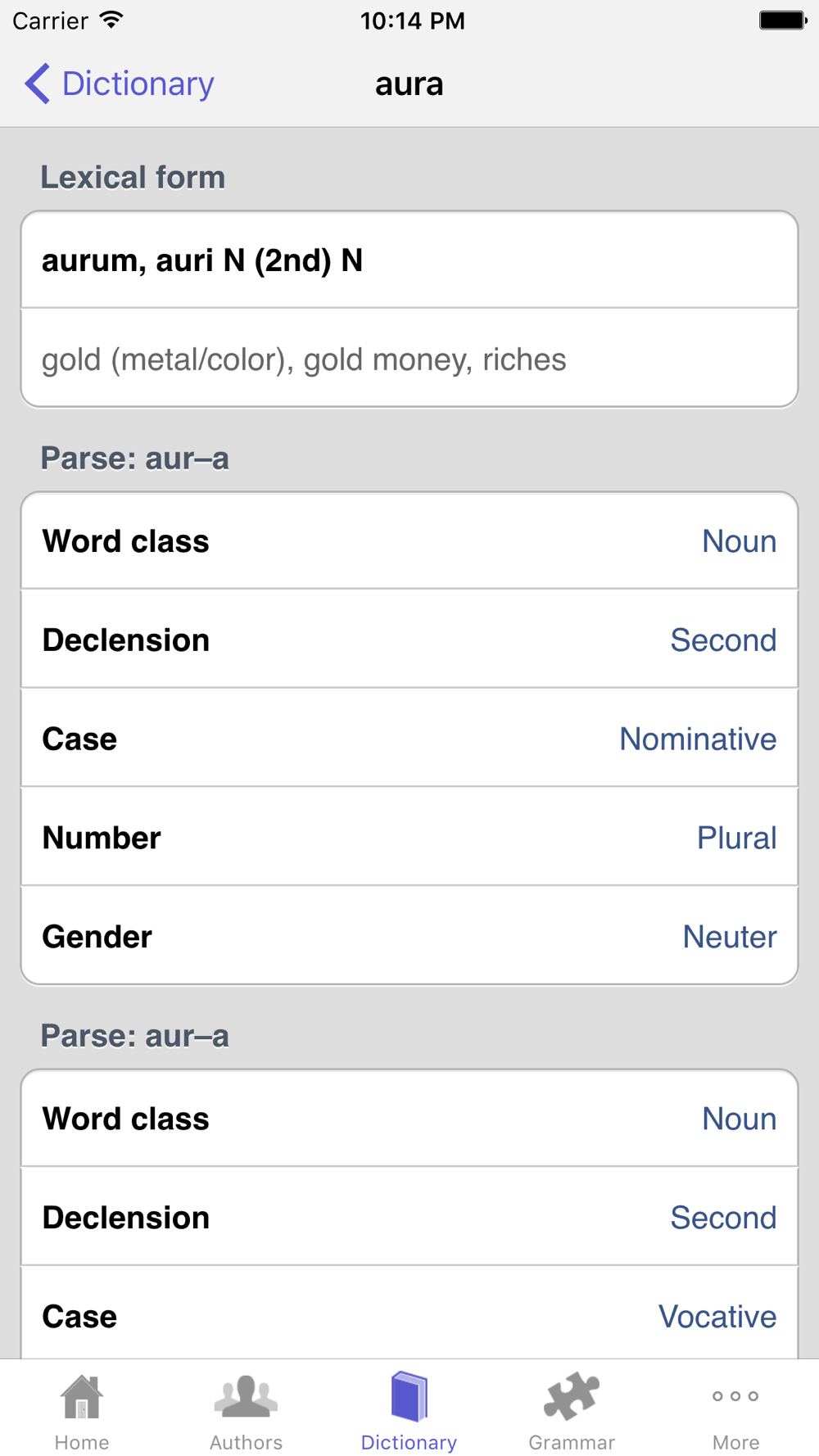Tap the Wi-Fi signal icon
The image size is (819, 1456).
(111, 20)
